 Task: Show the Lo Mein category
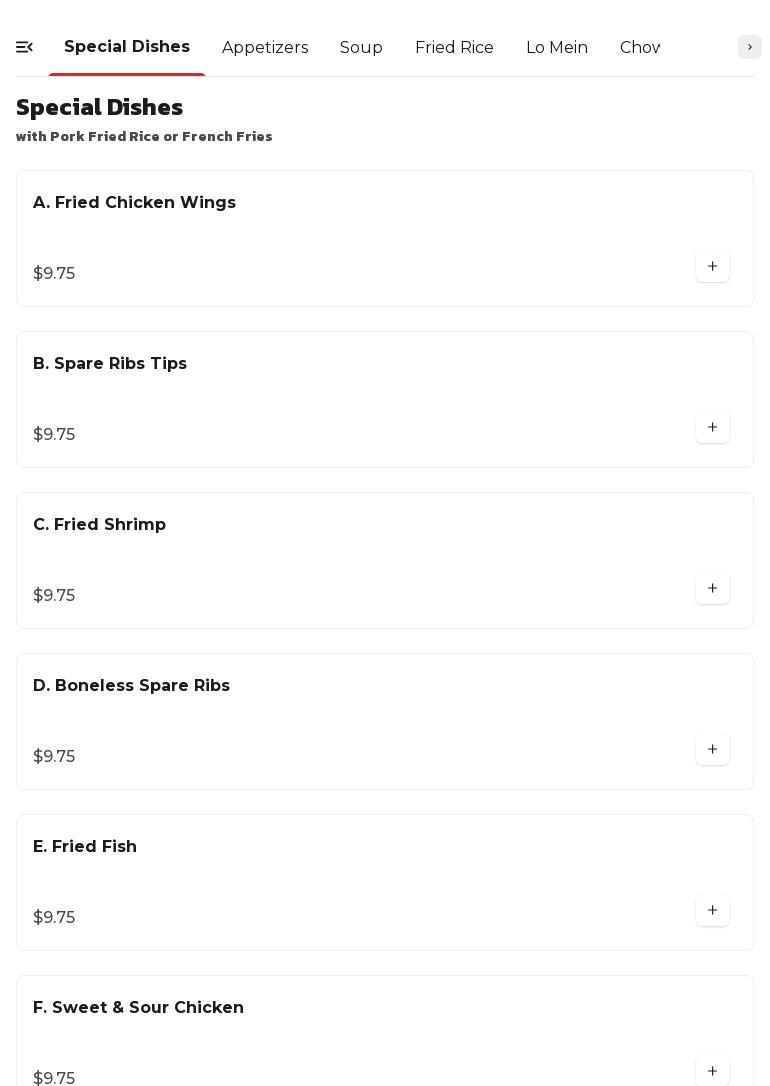tap(557, 48)
